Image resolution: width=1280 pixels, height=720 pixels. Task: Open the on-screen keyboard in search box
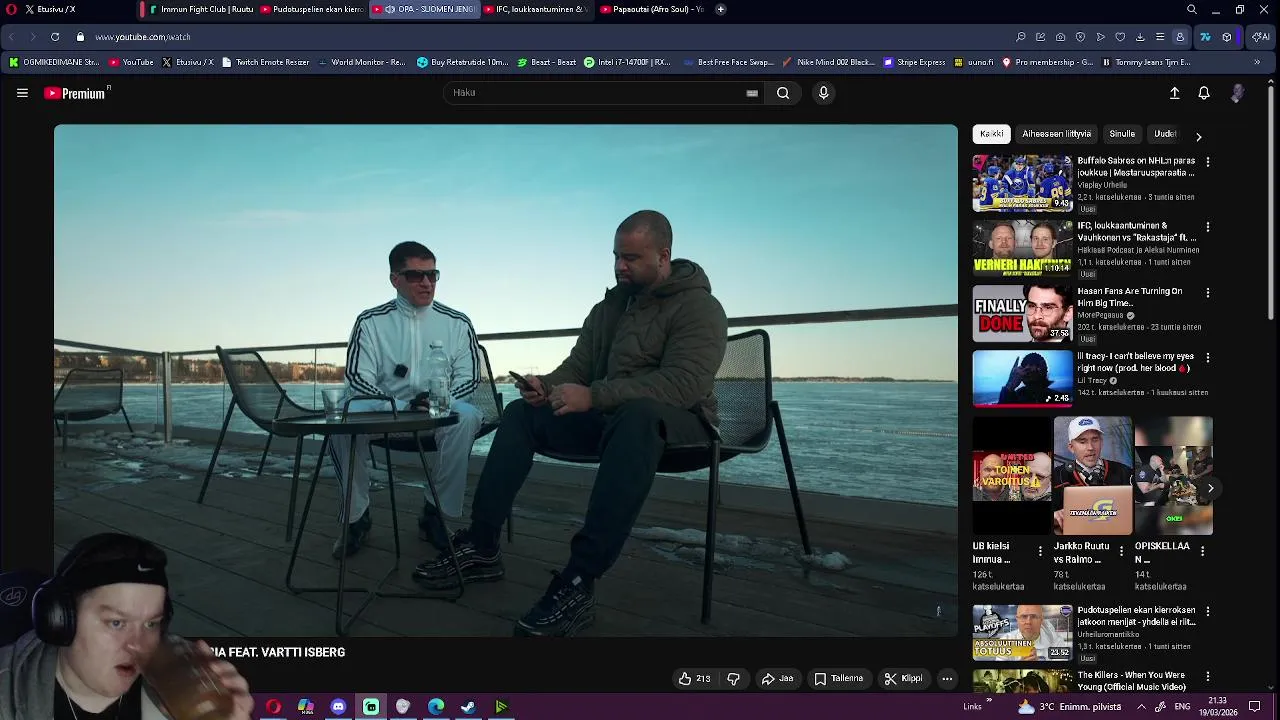pos(752,93)
